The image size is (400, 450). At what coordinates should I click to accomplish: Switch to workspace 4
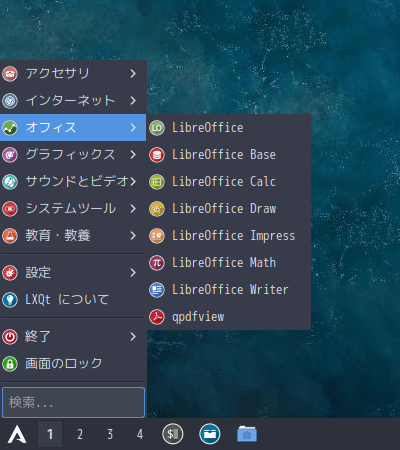coord(140,434)
